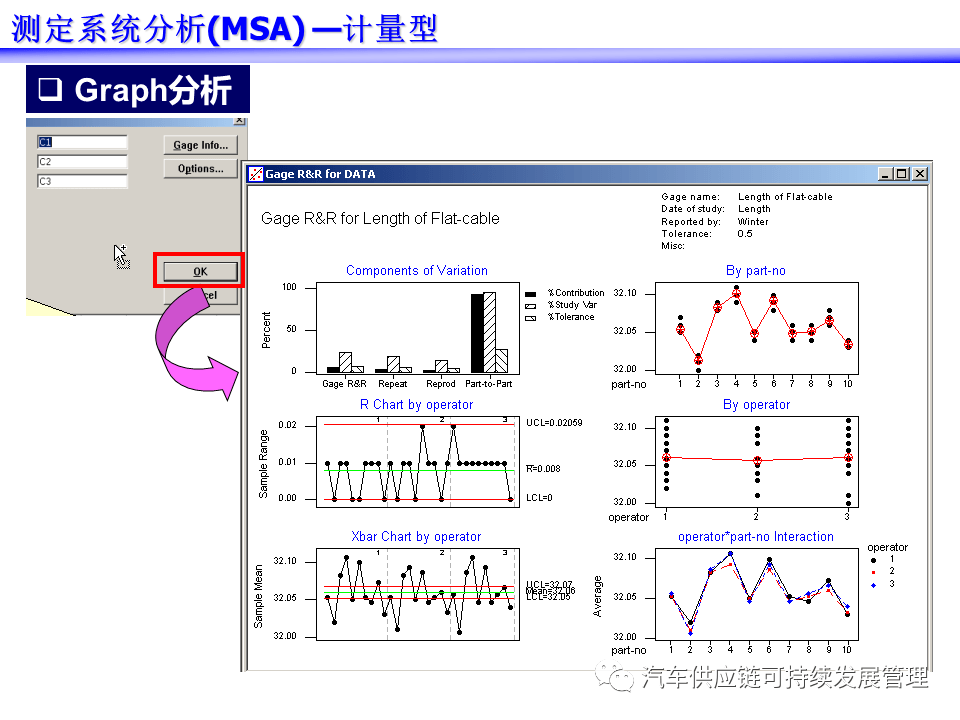Viewport: 960px width, 720px height.
Task: Click the operator*part-no Interaction title
Action: [x=756, y=536]
